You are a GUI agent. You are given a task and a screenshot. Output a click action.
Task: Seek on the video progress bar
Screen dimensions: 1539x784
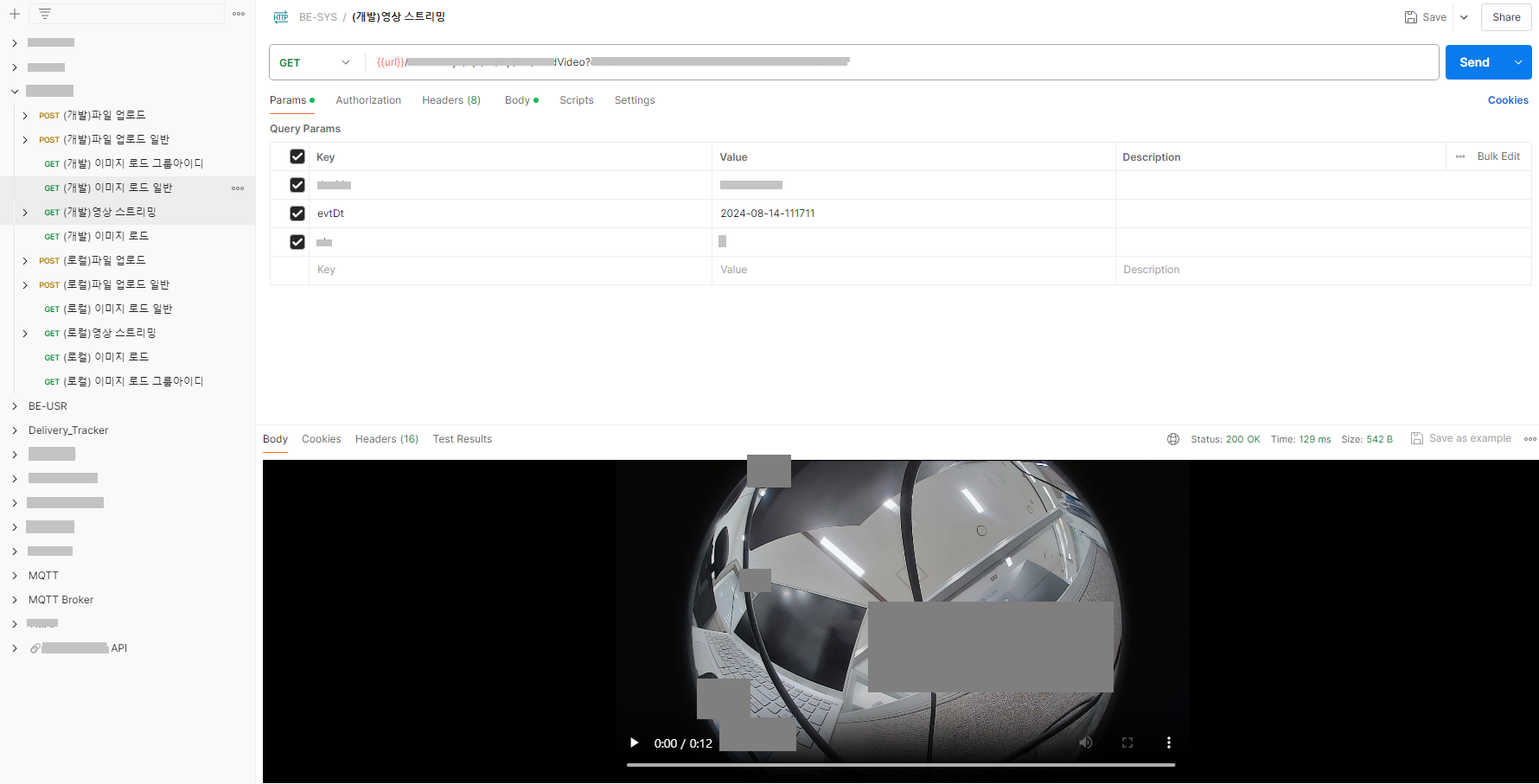point(901,764)
